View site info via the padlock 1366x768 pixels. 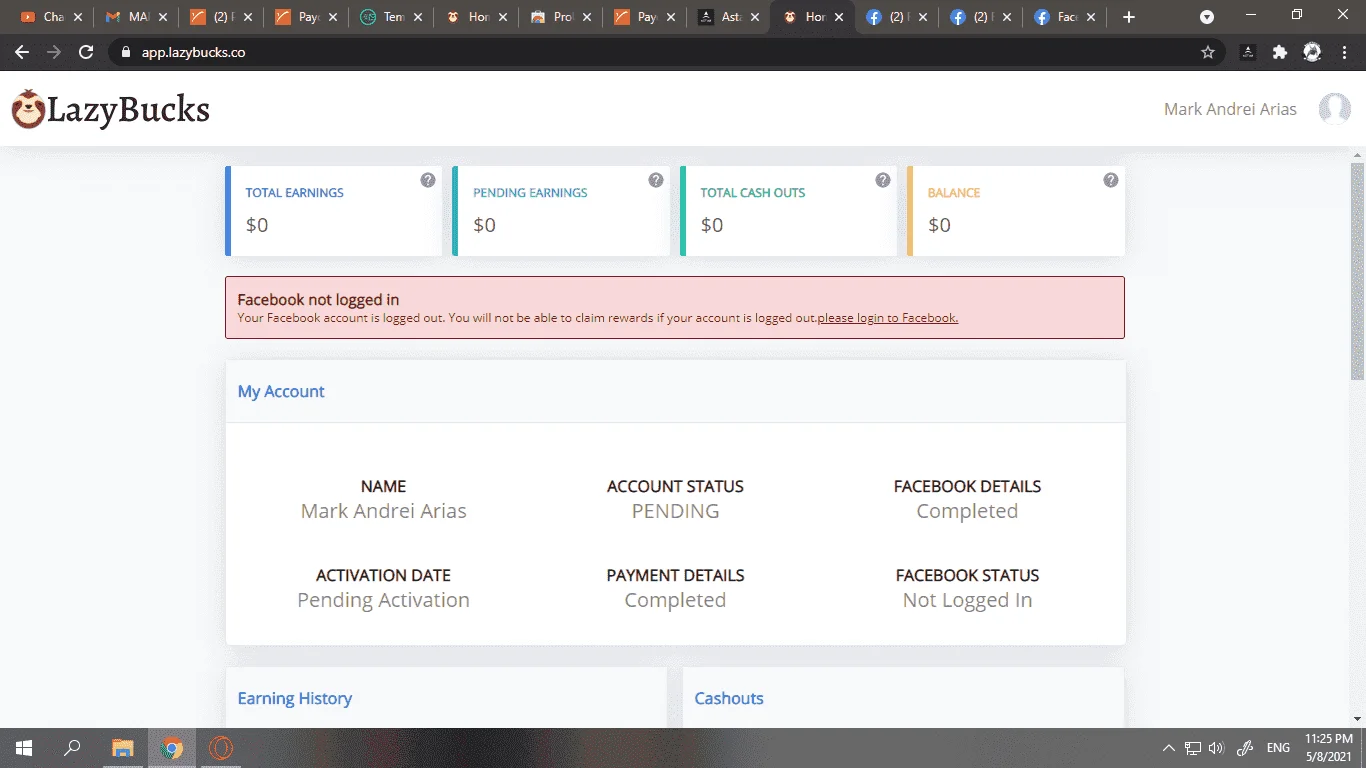tap(125, 52)
